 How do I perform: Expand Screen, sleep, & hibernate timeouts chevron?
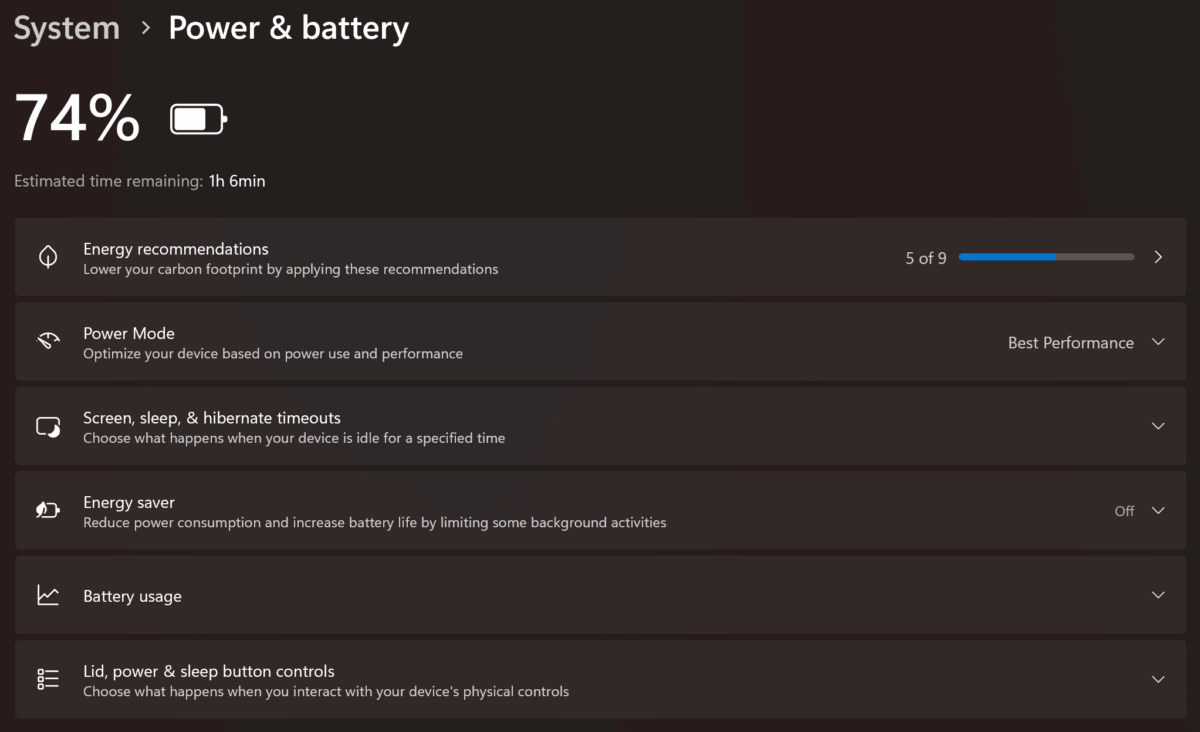1158,426
